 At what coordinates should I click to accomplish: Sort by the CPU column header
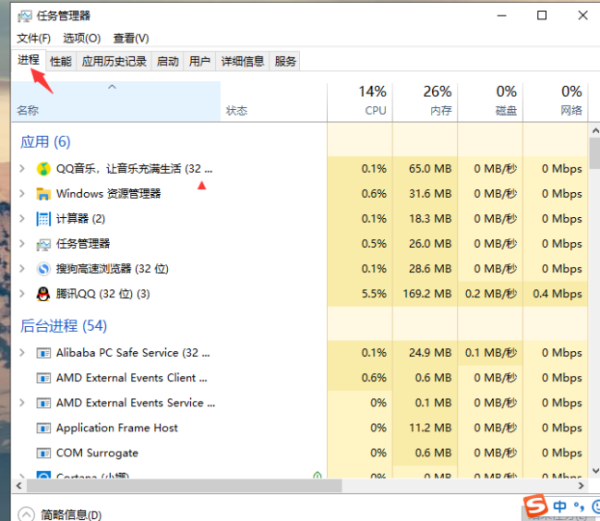(x=360, y=102)
